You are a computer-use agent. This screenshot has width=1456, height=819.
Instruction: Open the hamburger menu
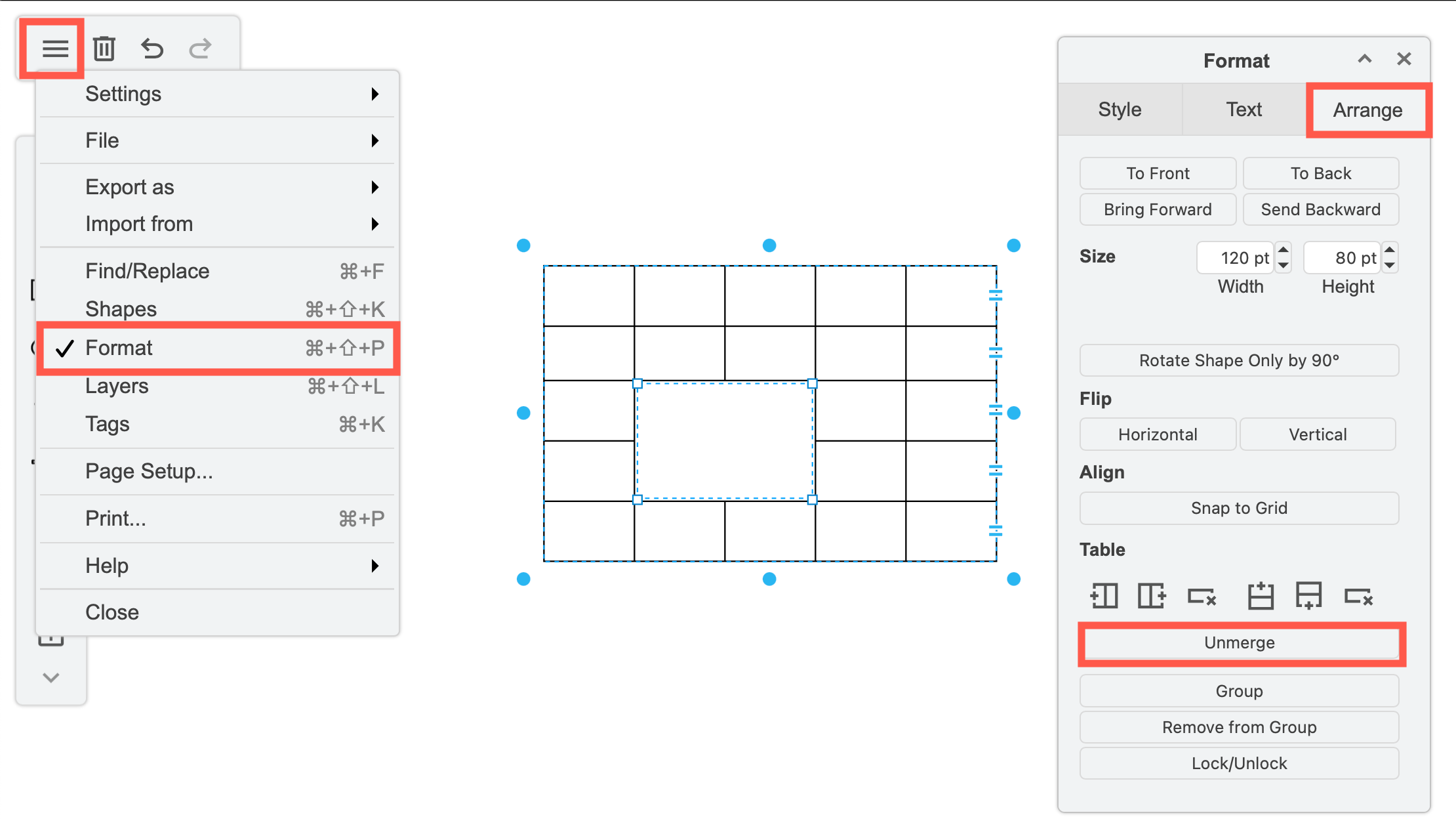click(x=55, y=48)
